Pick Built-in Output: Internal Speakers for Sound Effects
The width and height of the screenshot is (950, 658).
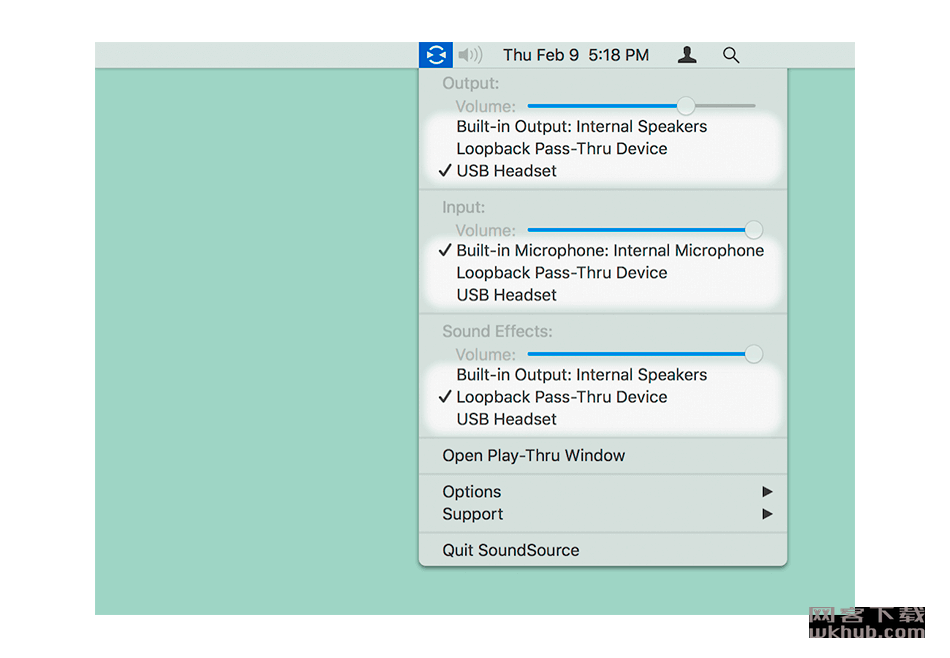603,375
